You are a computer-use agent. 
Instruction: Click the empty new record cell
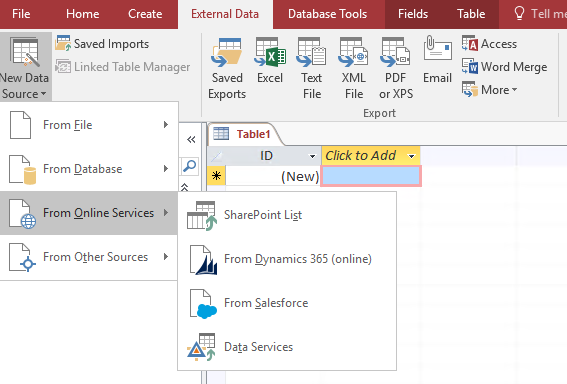pos(371,176)
